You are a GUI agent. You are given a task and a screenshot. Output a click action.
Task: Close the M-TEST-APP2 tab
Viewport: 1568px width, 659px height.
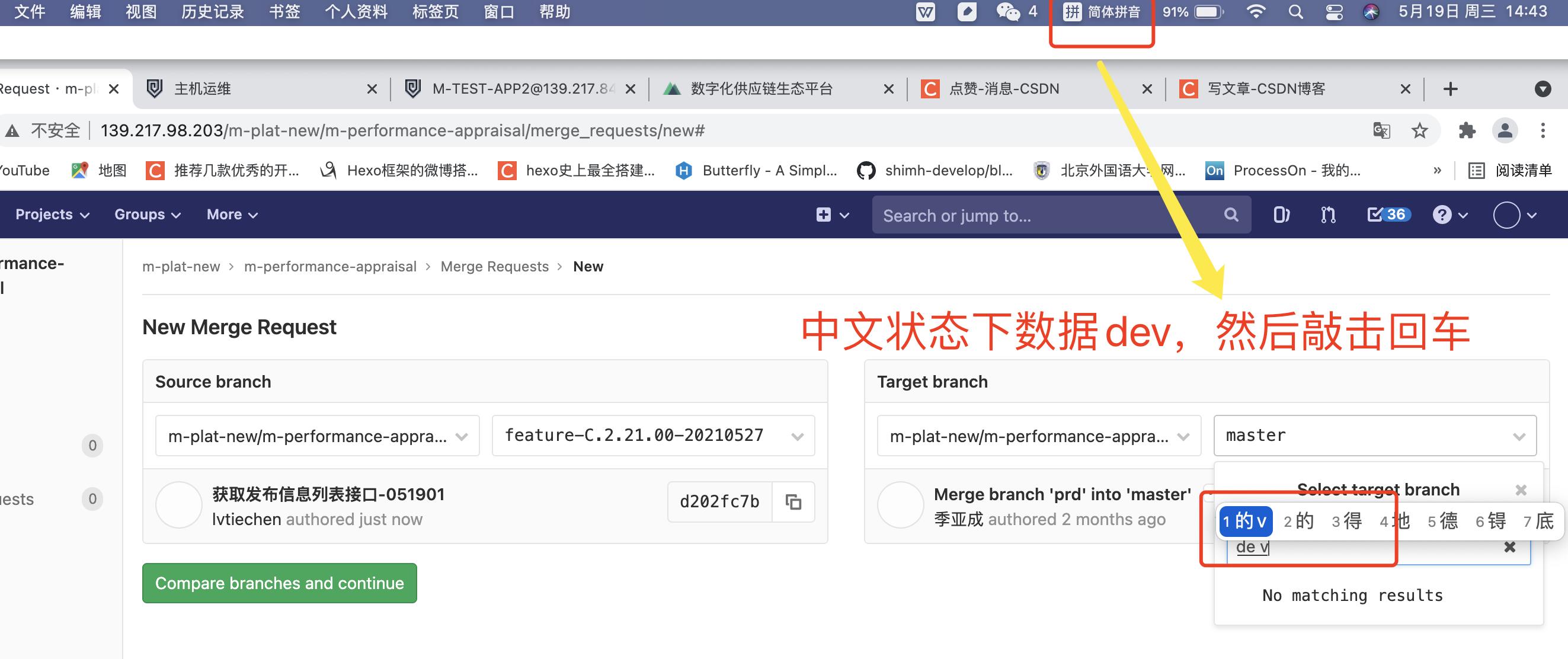click(x=631, y=89)
